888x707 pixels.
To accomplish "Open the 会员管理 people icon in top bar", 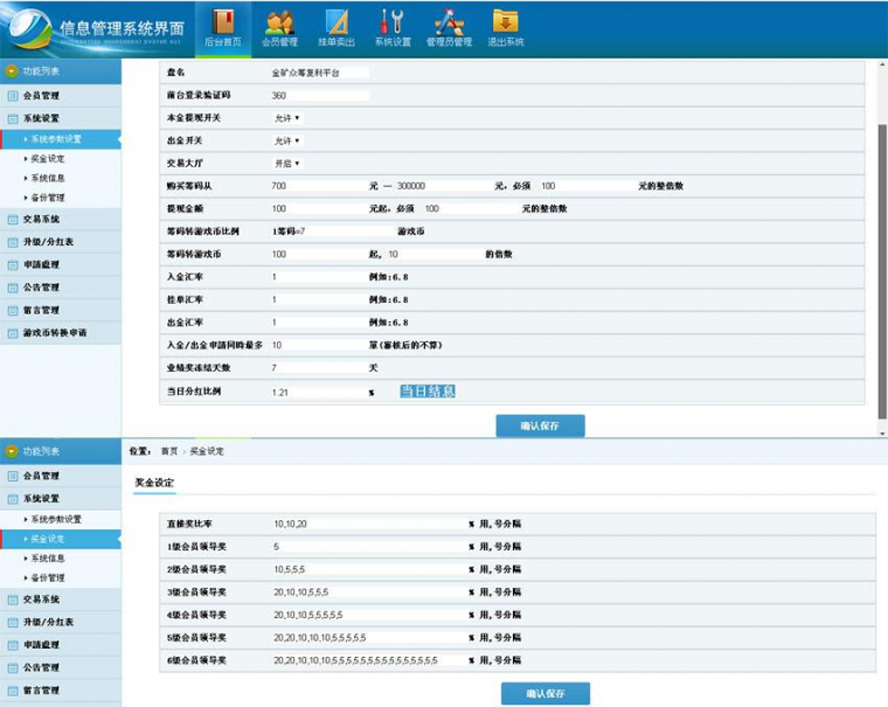I will pos(280,23).
